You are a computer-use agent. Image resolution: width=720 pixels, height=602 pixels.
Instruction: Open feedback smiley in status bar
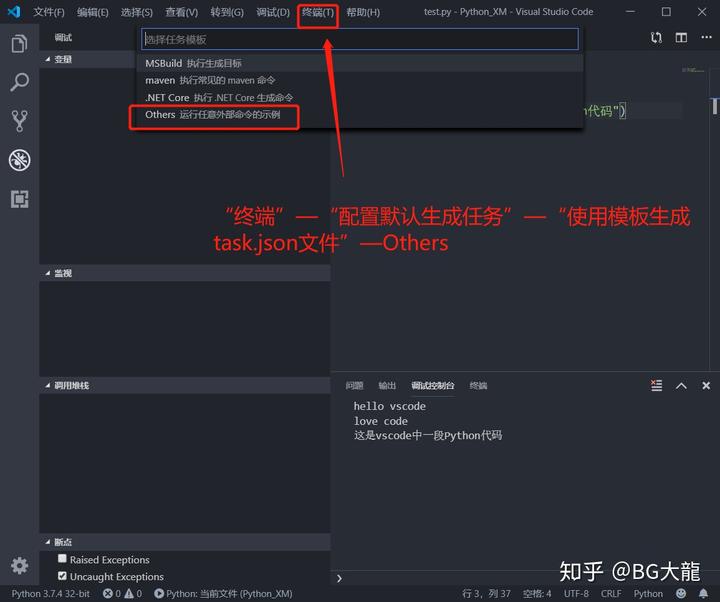click(681, 593)
